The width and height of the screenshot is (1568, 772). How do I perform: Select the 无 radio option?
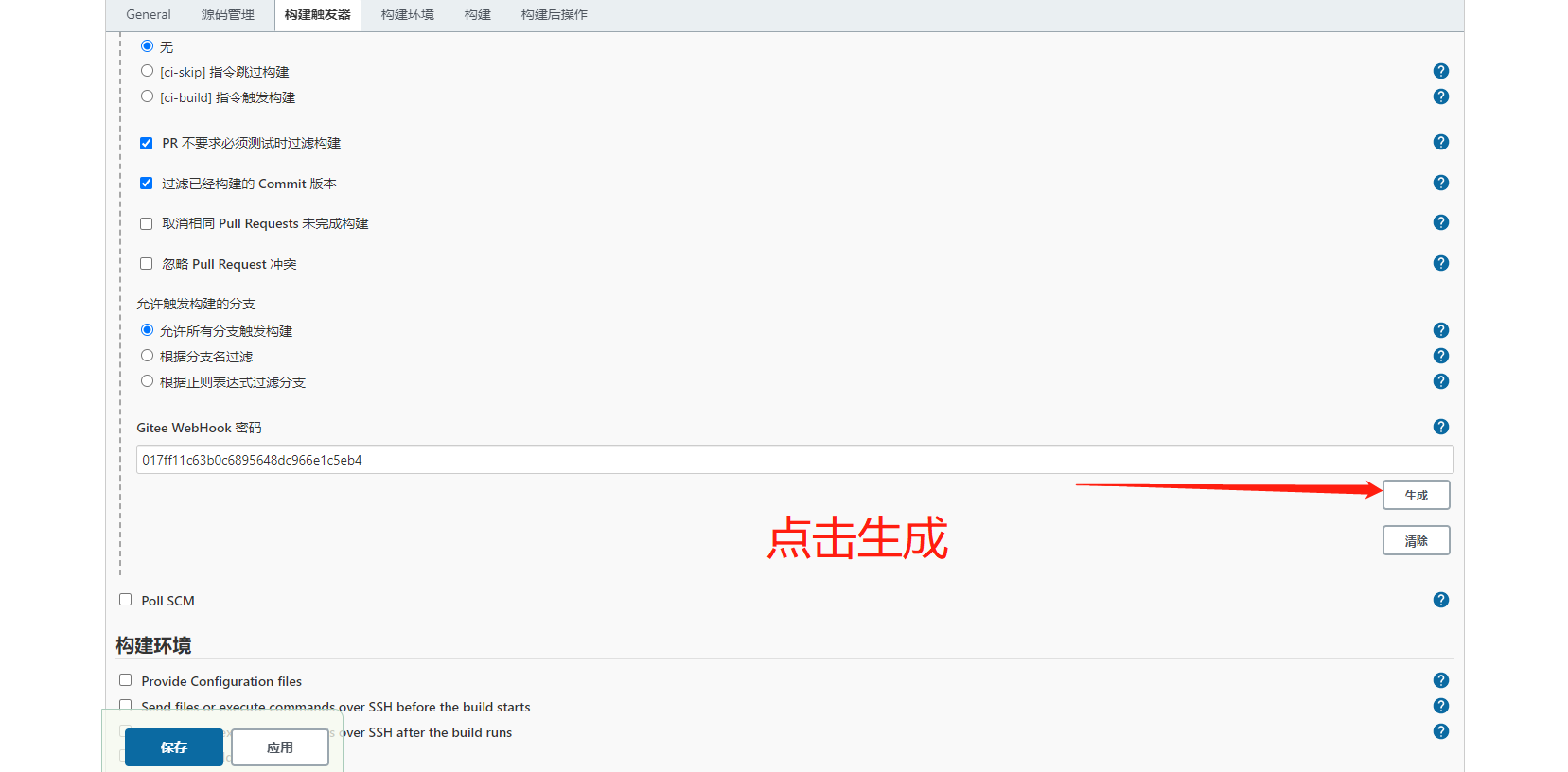pos(147,45)
